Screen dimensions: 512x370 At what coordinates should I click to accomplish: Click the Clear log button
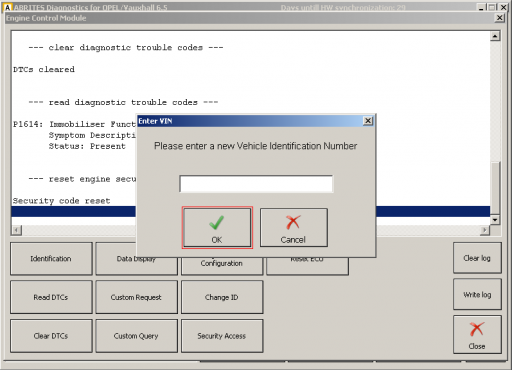click(477, 258)
